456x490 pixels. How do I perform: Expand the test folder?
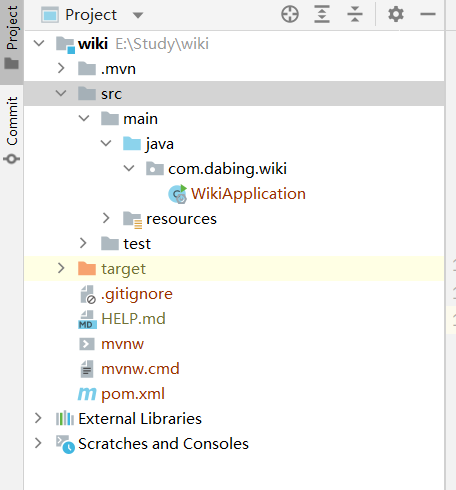coord(83,243)
